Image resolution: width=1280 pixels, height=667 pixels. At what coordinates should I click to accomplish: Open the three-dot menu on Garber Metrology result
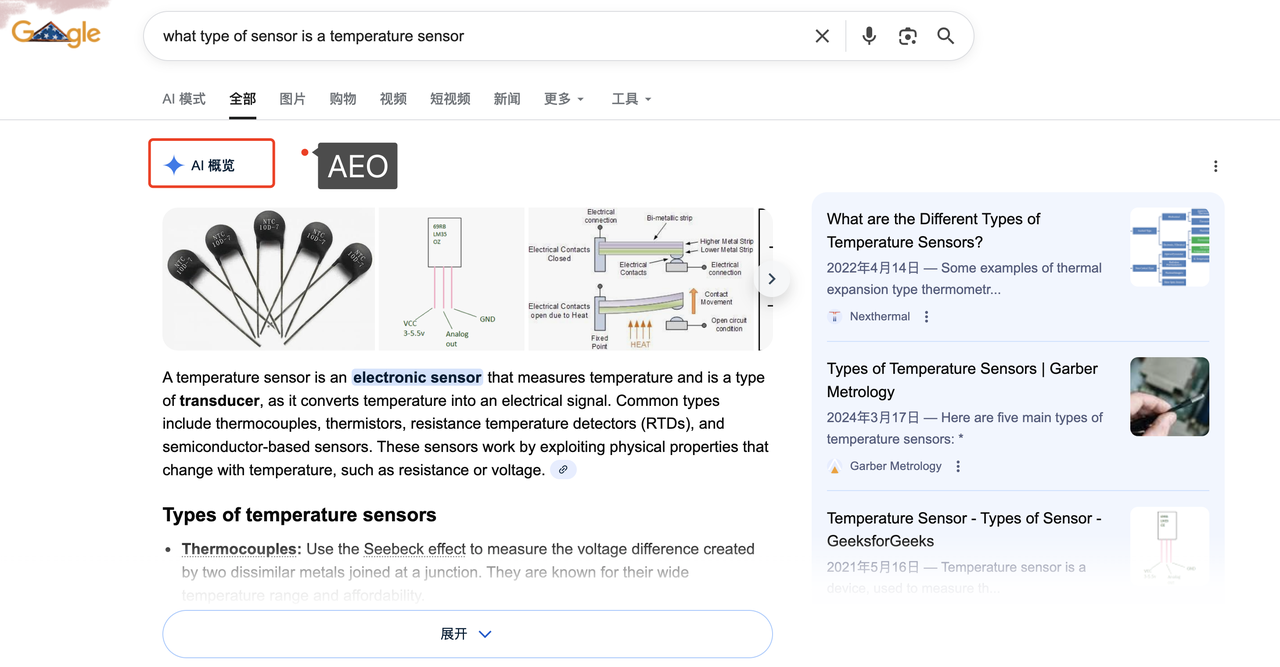pyautogui.click(x=957, y=466)
